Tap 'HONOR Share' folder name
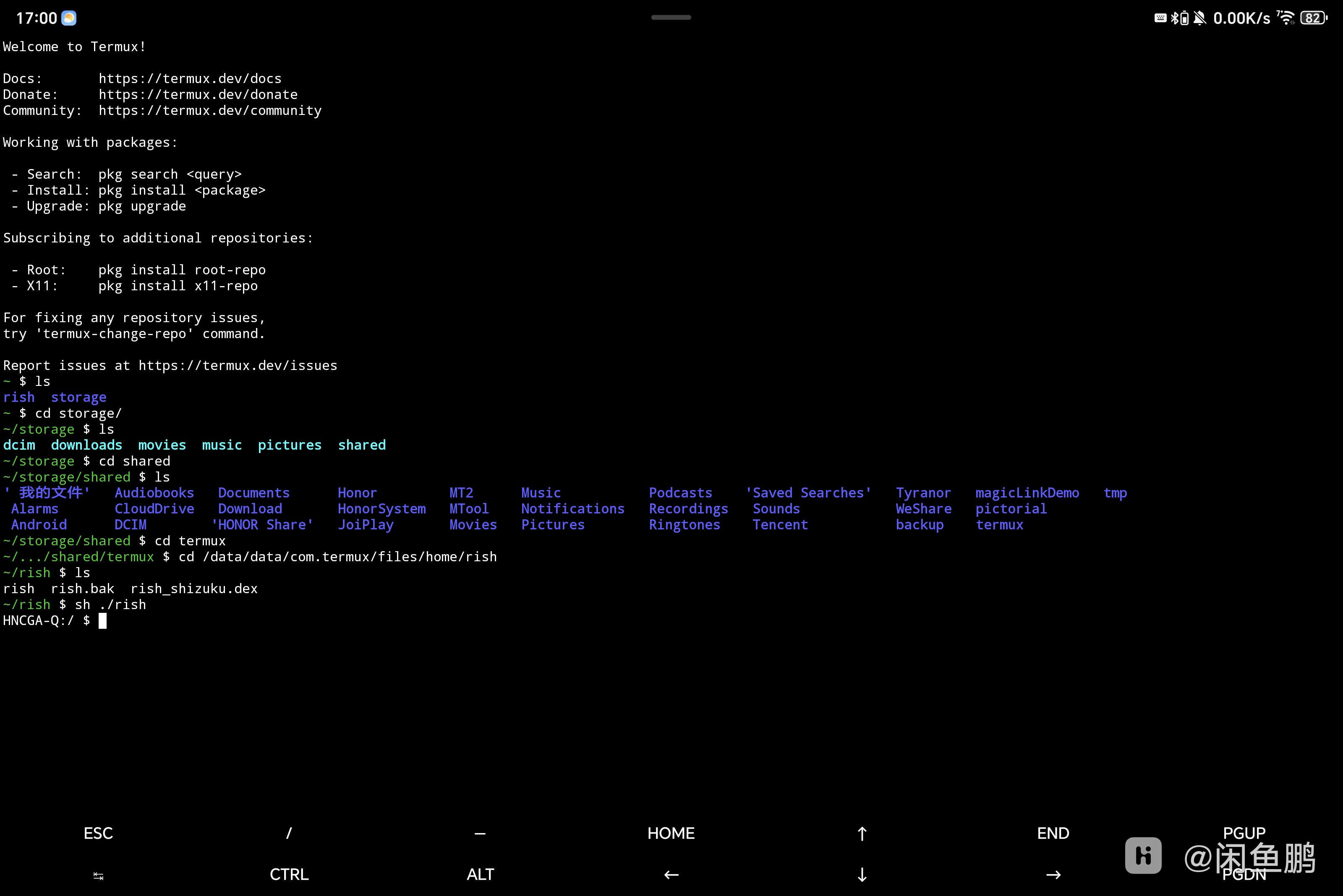 [x=262, y=525]
